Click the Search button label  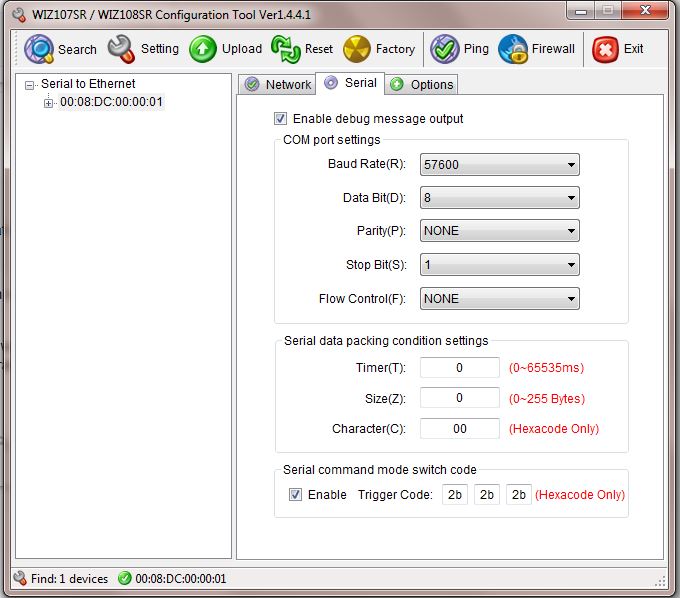pyautogui.click(x=77, y=49)
